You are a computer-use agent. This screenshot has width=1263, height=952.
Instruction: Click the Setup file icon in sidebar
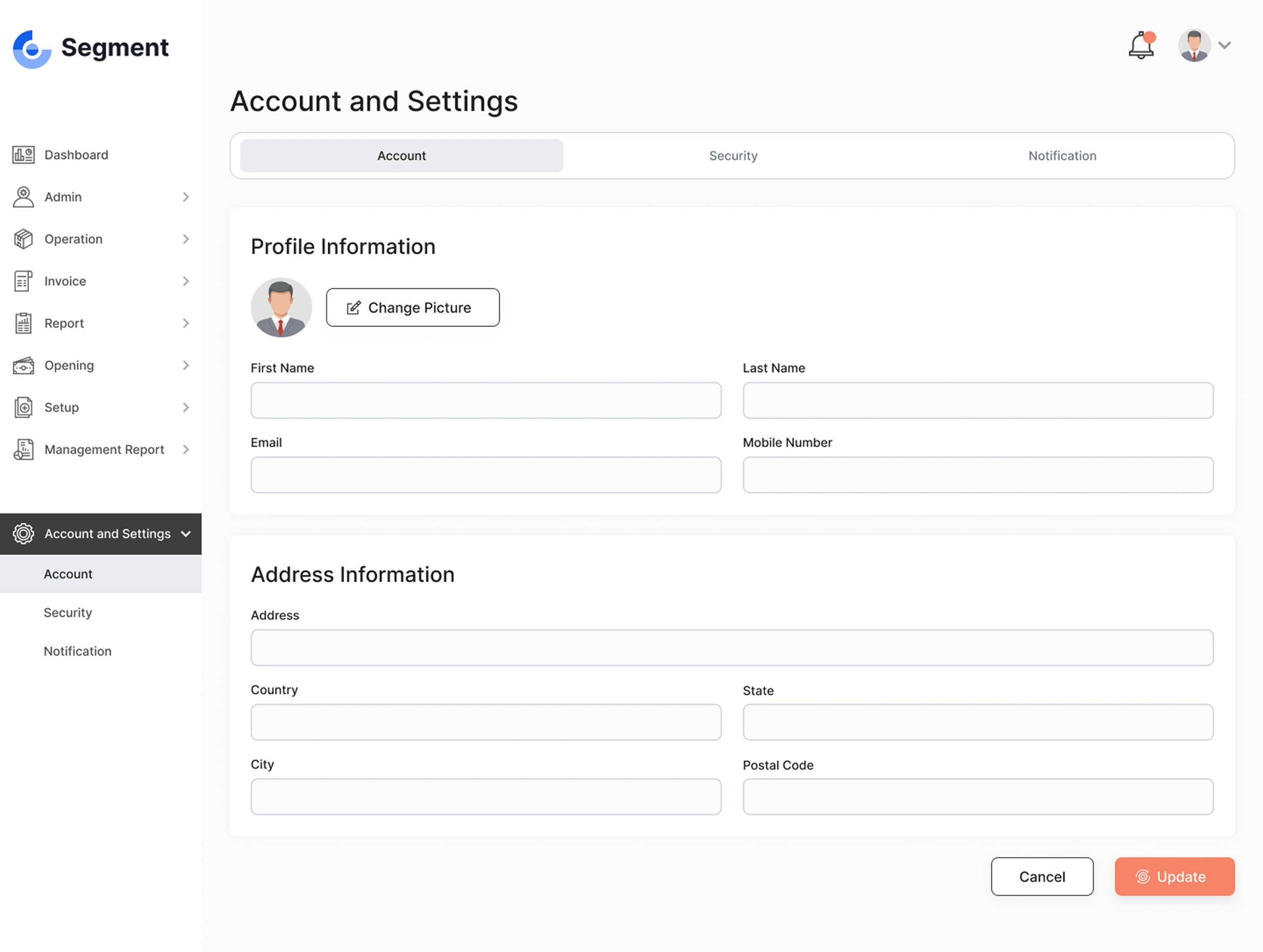tap(23, 407)
